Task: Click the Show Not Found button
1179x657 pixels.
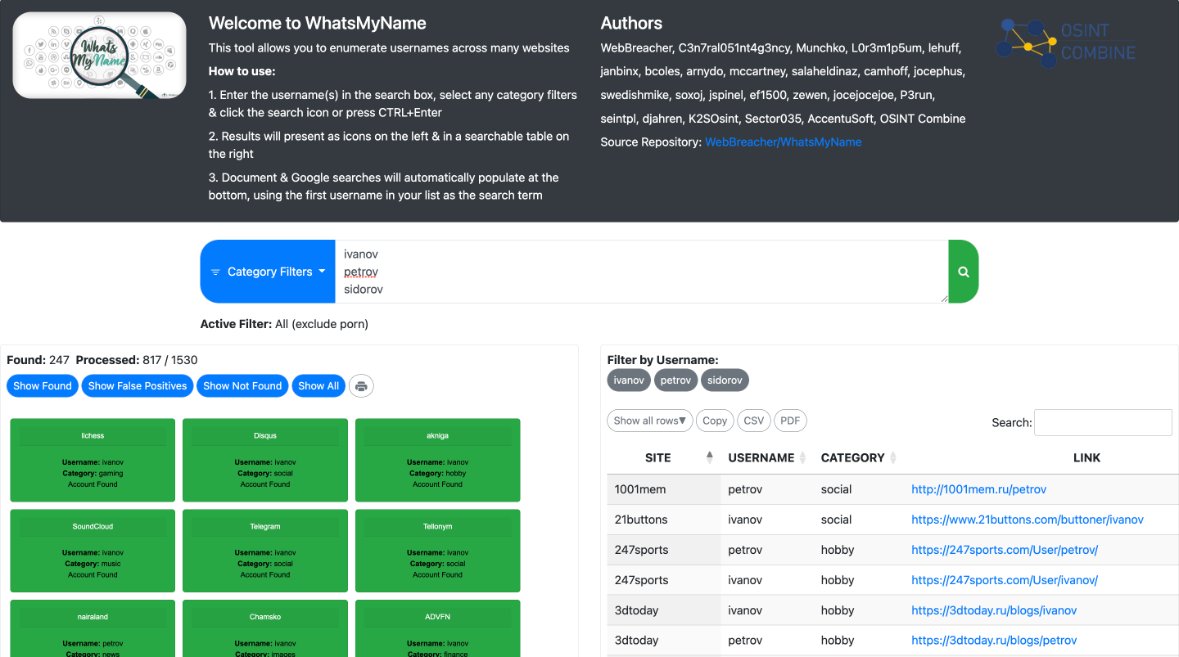Action: tap(242, 386)
